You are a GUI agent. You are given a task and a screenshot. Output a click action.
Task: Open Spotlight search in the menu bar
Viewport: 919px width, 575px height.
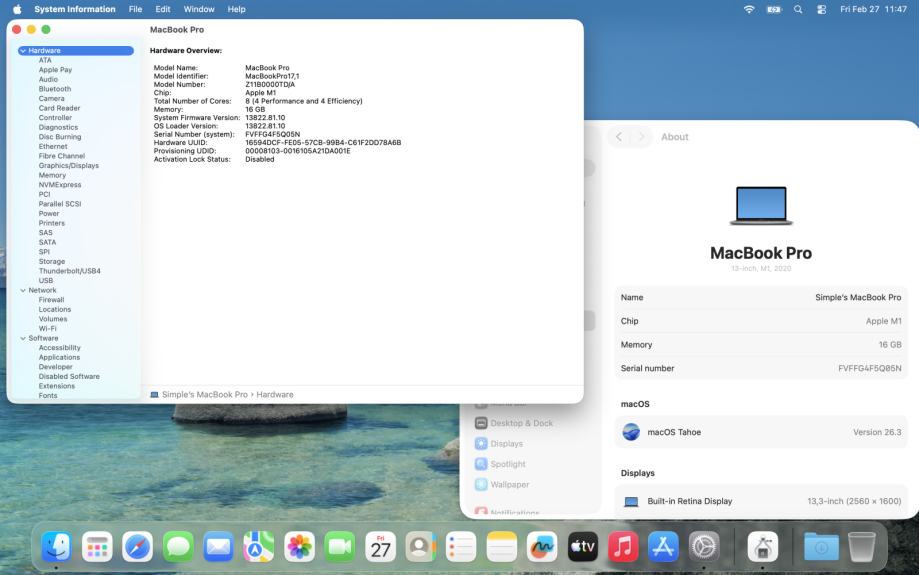[x=798, y=9]
